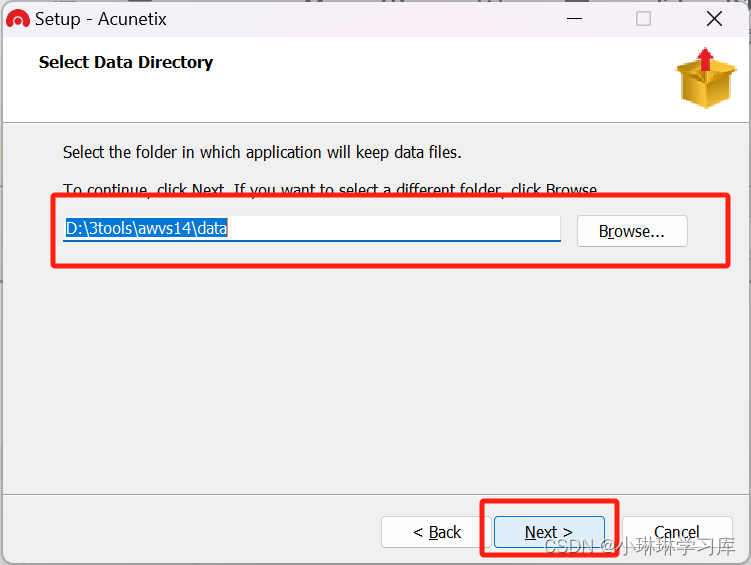751x565 pixels.
Task: Click the data directory path field
Action: pos(312,228)
